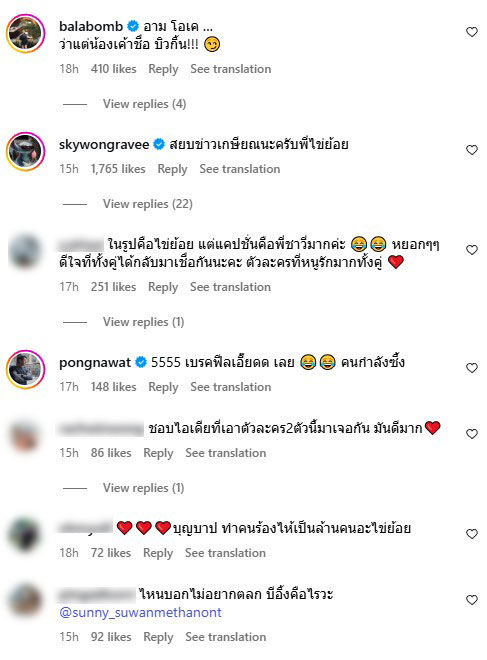
Task: Like skywongravee's comment with the heart icon
Action: (x=471, y=150)
